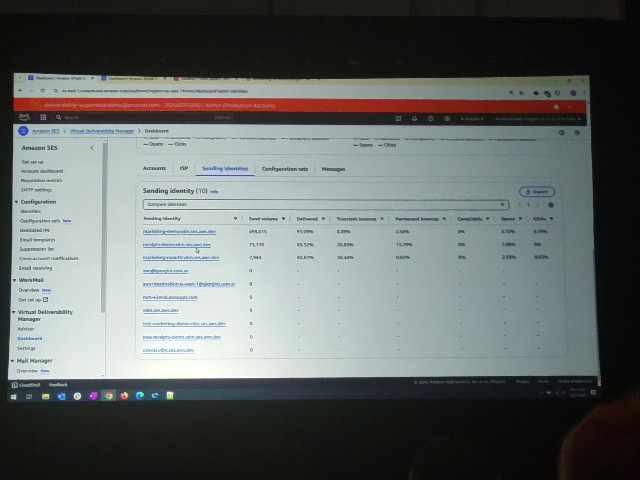Reload the page in browser toolbar
Image resolution: width=640 pixels, height=480 pixels.
tap(42, 91)
